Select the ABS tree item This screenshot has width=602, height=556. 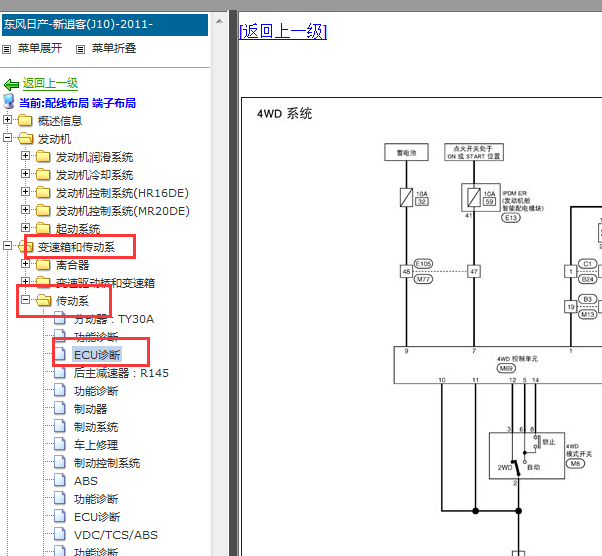pos(86,481)
